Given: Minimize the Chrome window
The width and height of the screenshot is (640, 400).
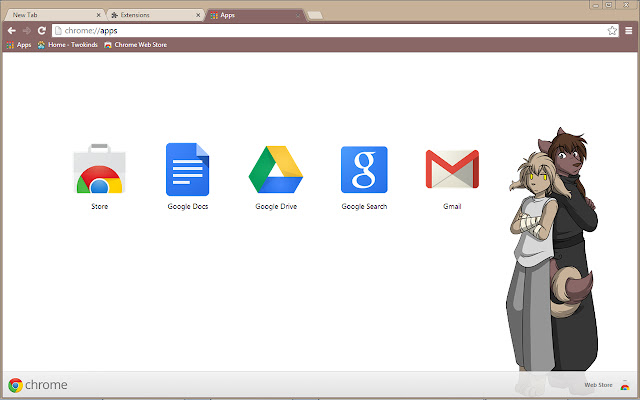Looking at the screenshot, I should click(596, 5).
